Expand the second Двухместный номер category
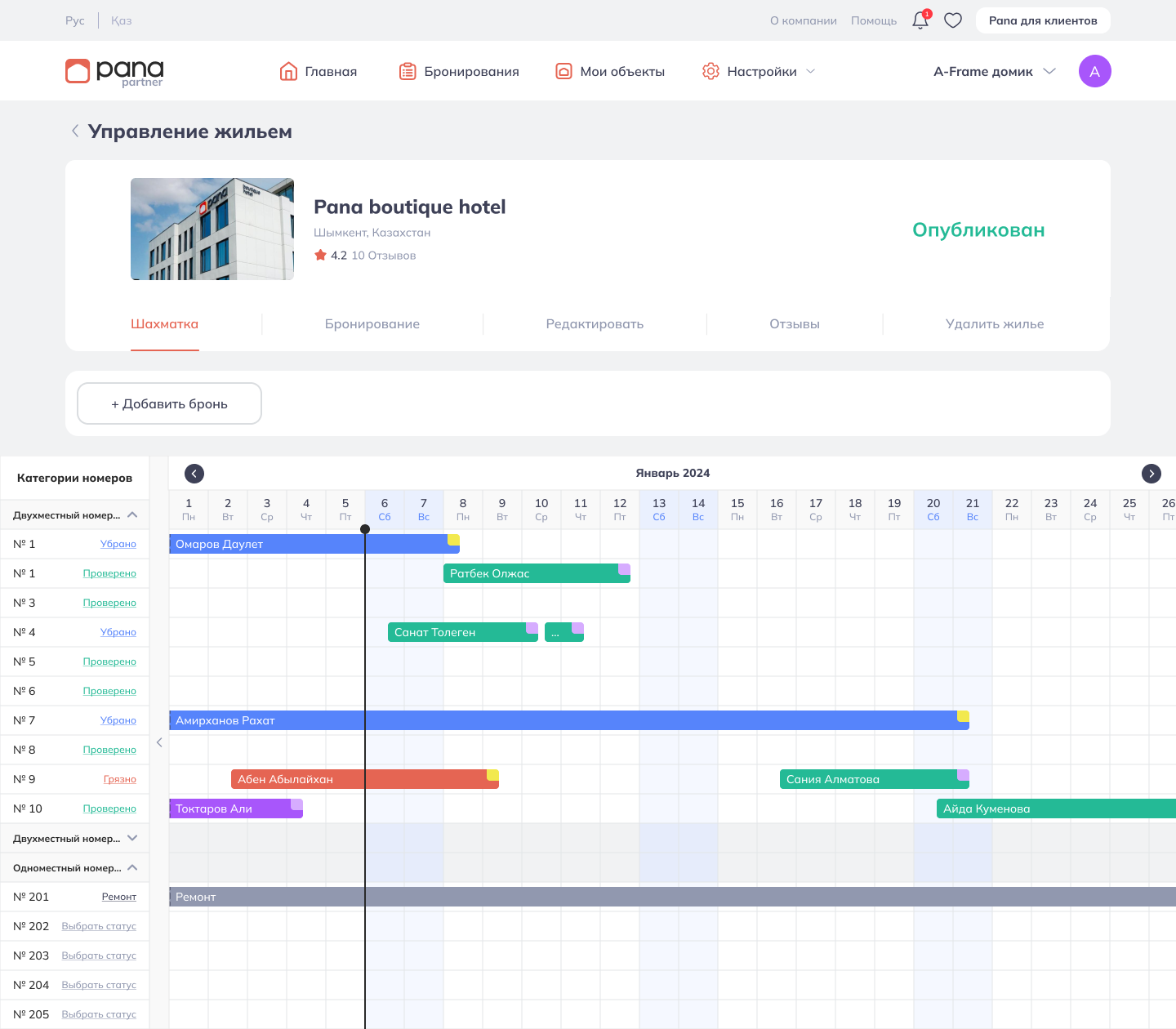The image size is (1176, 1029). pyautogui.click(x=132, y=839)
